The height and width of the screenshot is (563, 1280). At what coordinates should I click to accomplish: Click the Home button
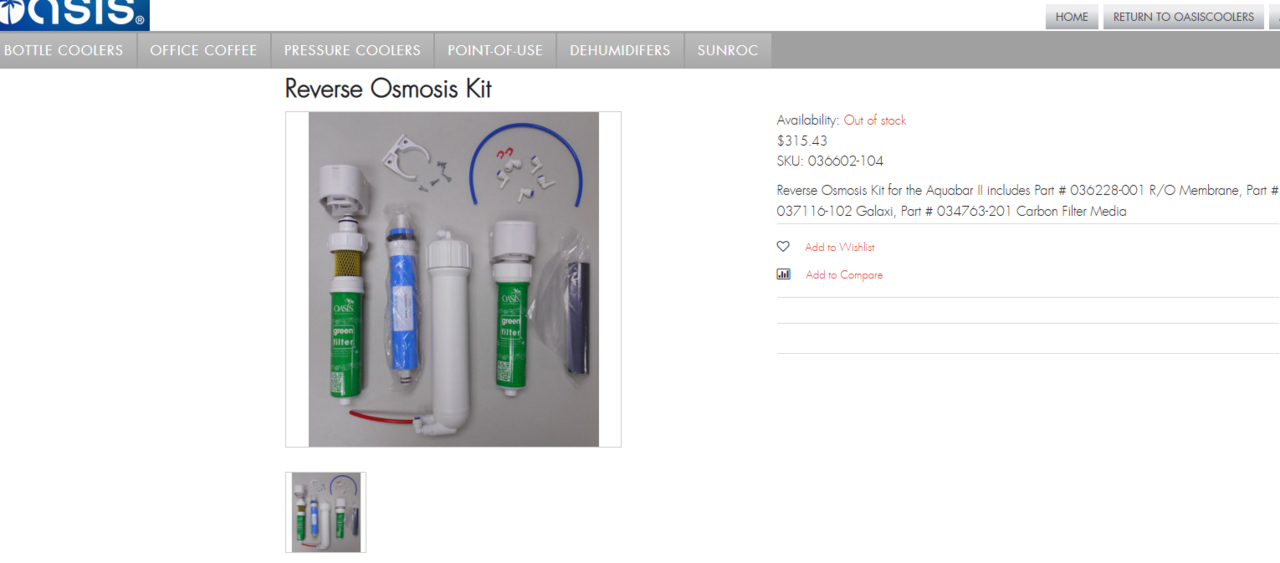(1072, 17)
